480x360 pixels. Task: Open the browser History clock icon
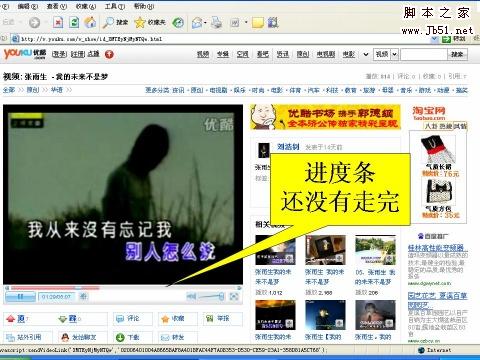(178, 23)
